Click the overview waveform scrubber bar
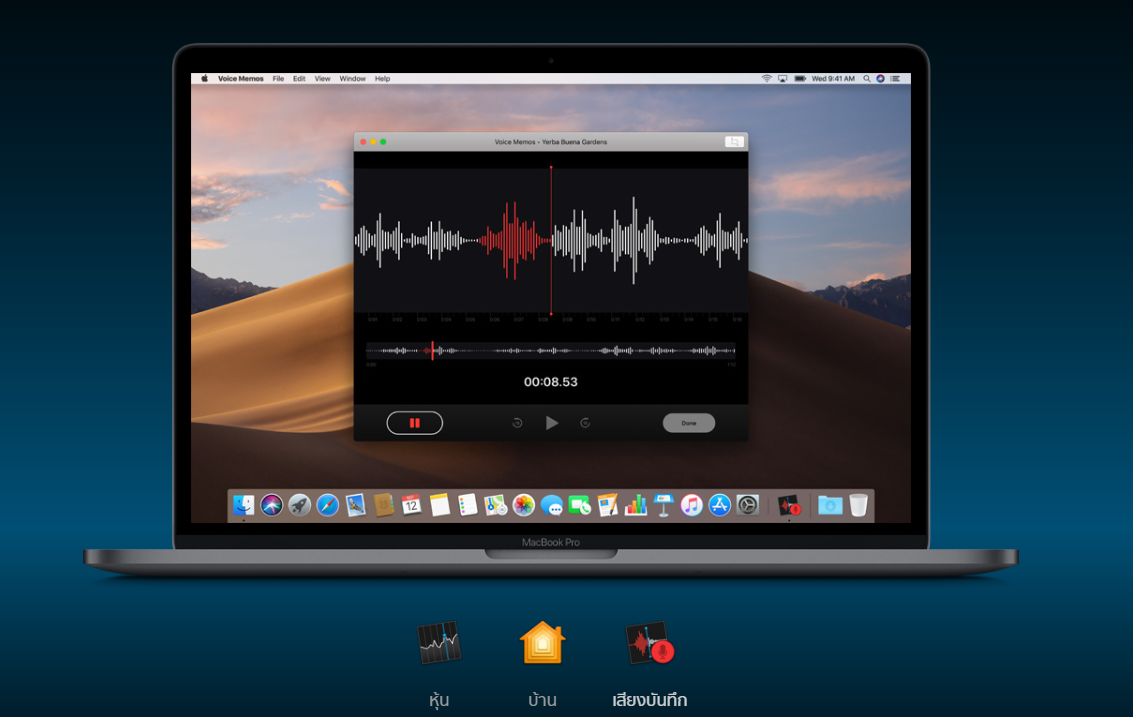The width and height of the screenshot is (1133, 717). point(550,352)
